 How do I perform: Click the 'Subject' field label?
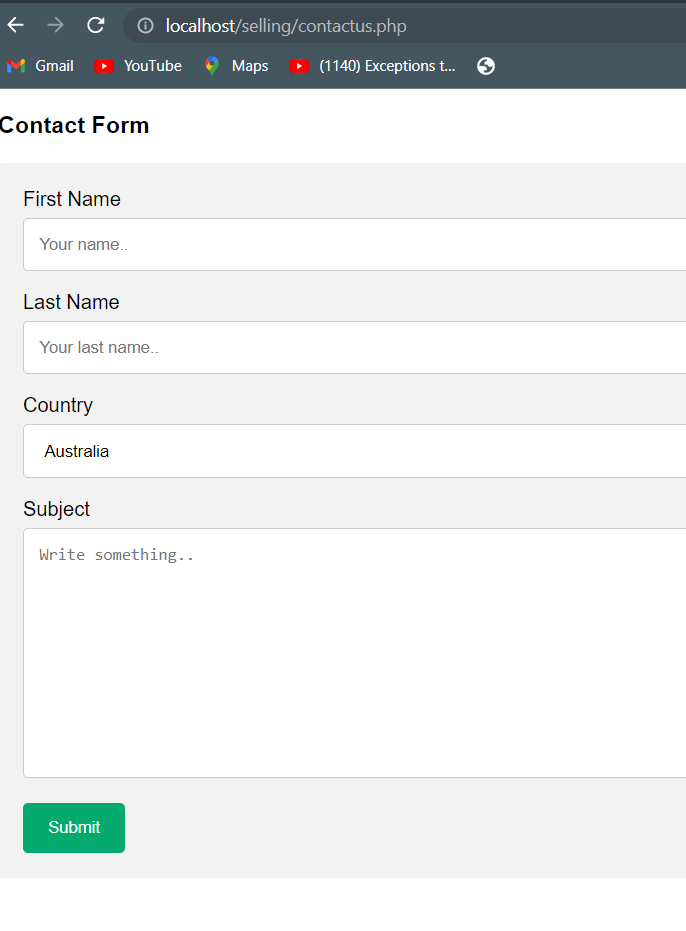coord(56,509)
